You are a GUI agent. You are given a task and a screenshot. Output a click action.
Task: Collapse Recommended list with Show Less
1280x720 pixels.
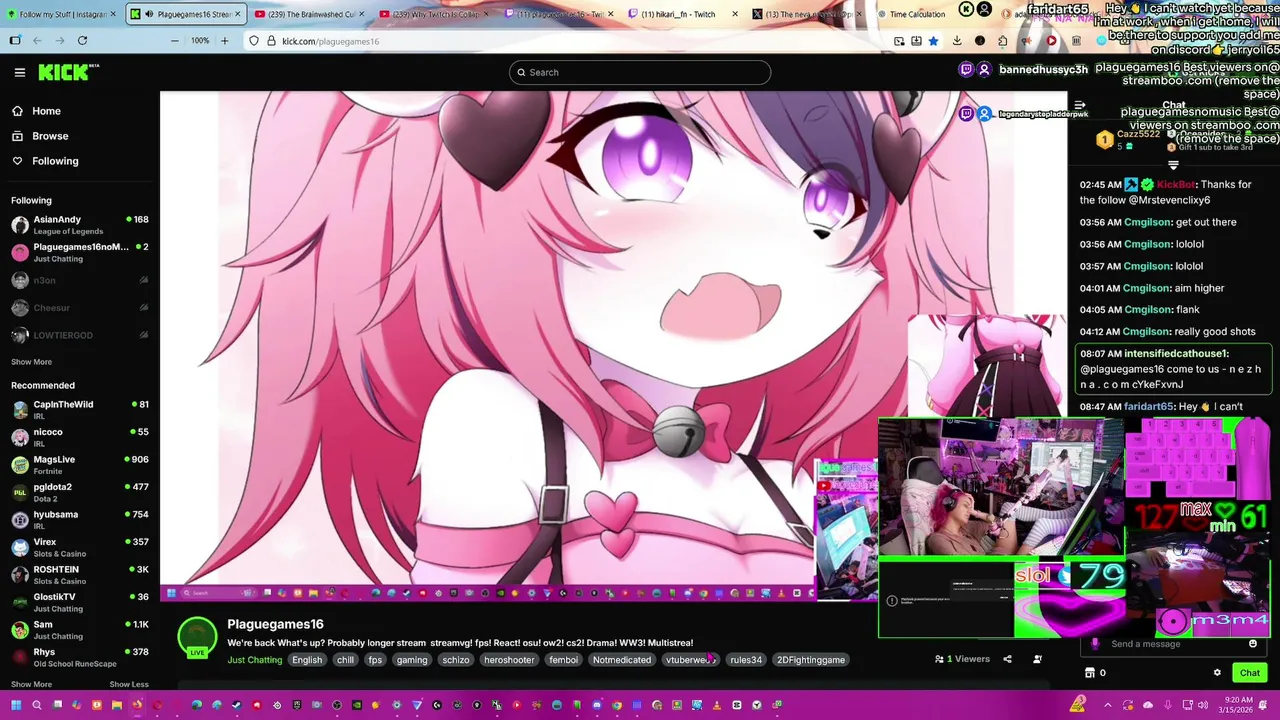coord(128,684)
